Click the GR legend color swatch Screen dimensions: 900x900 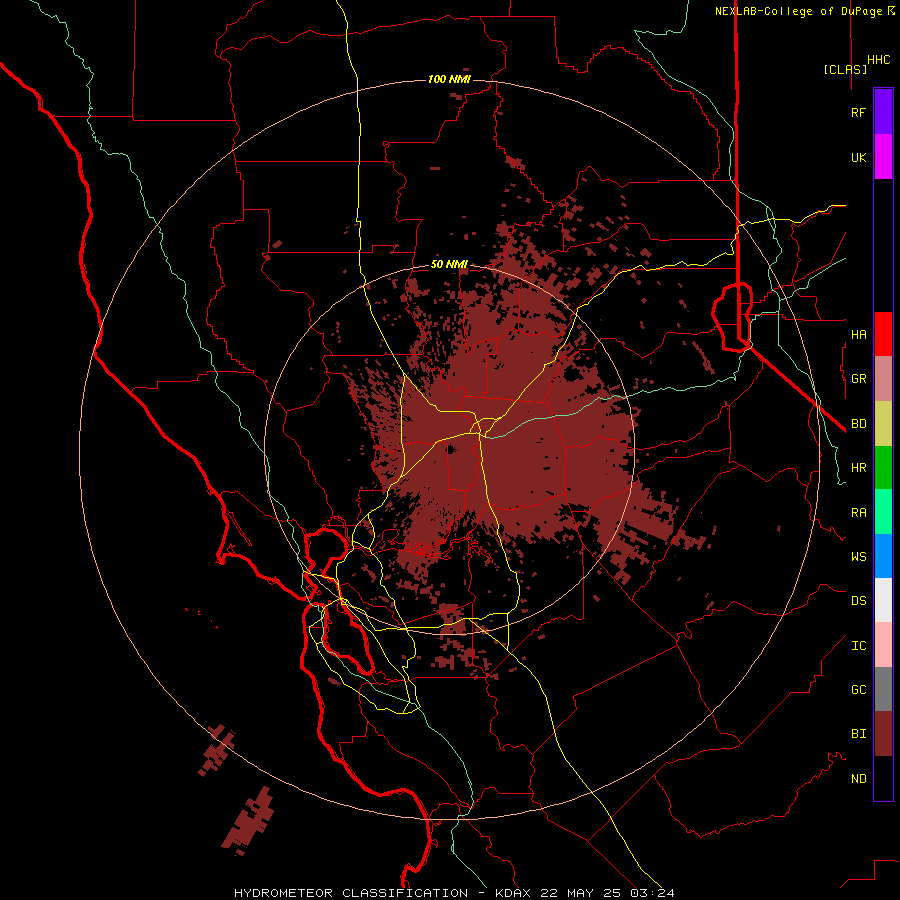click(883, 379)
